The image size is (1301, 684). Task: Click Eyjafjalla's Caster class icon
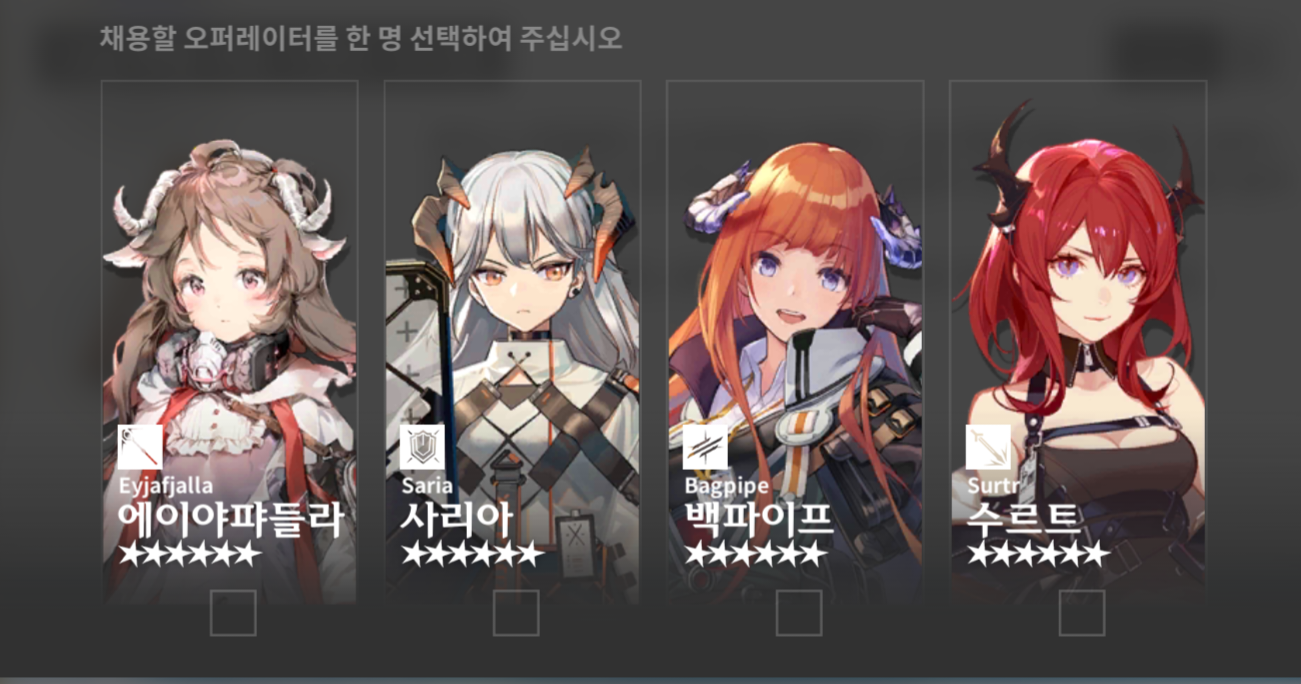point(140,447)
